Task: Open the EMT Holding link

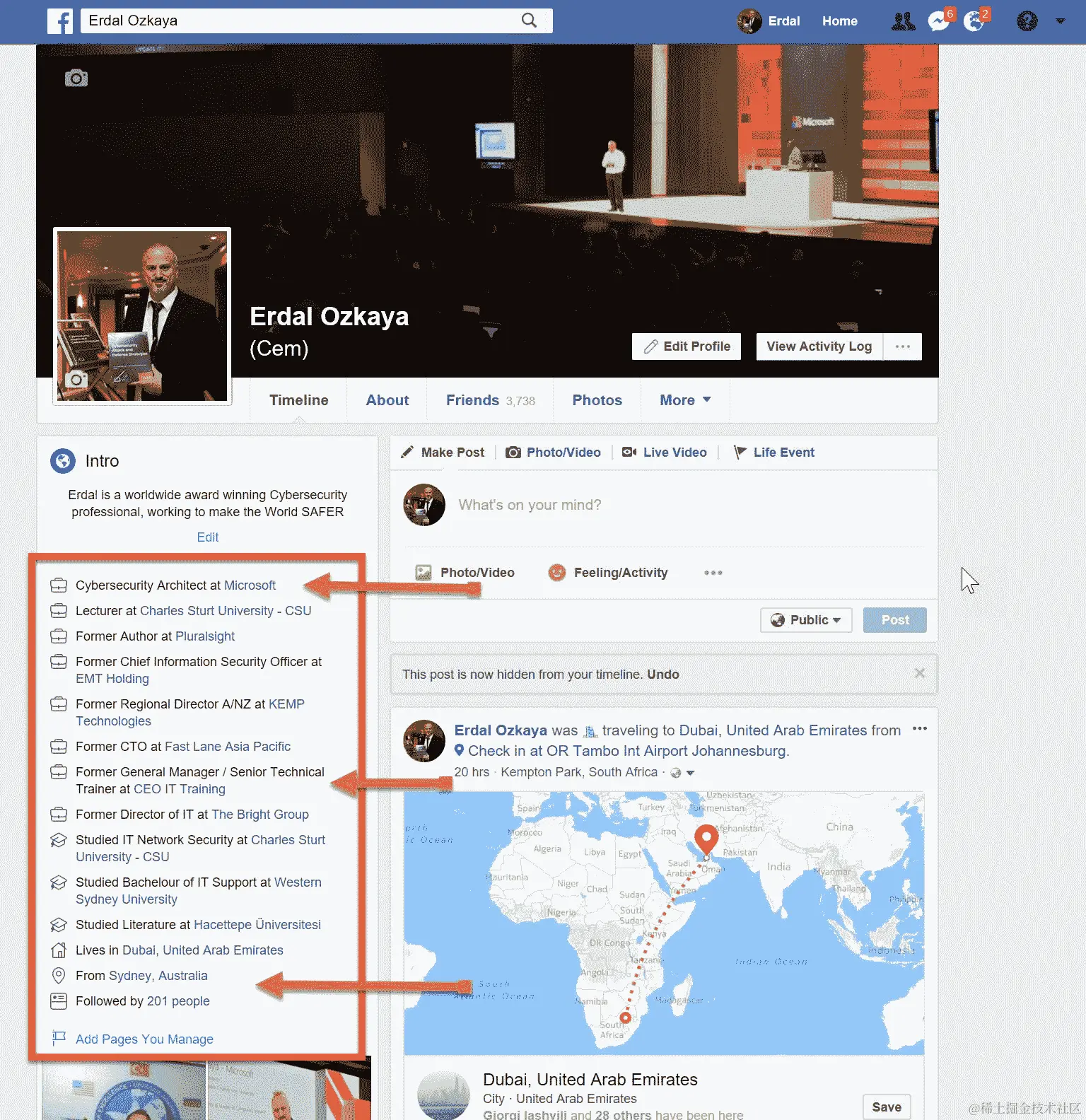Action: (x=112, y=679)
